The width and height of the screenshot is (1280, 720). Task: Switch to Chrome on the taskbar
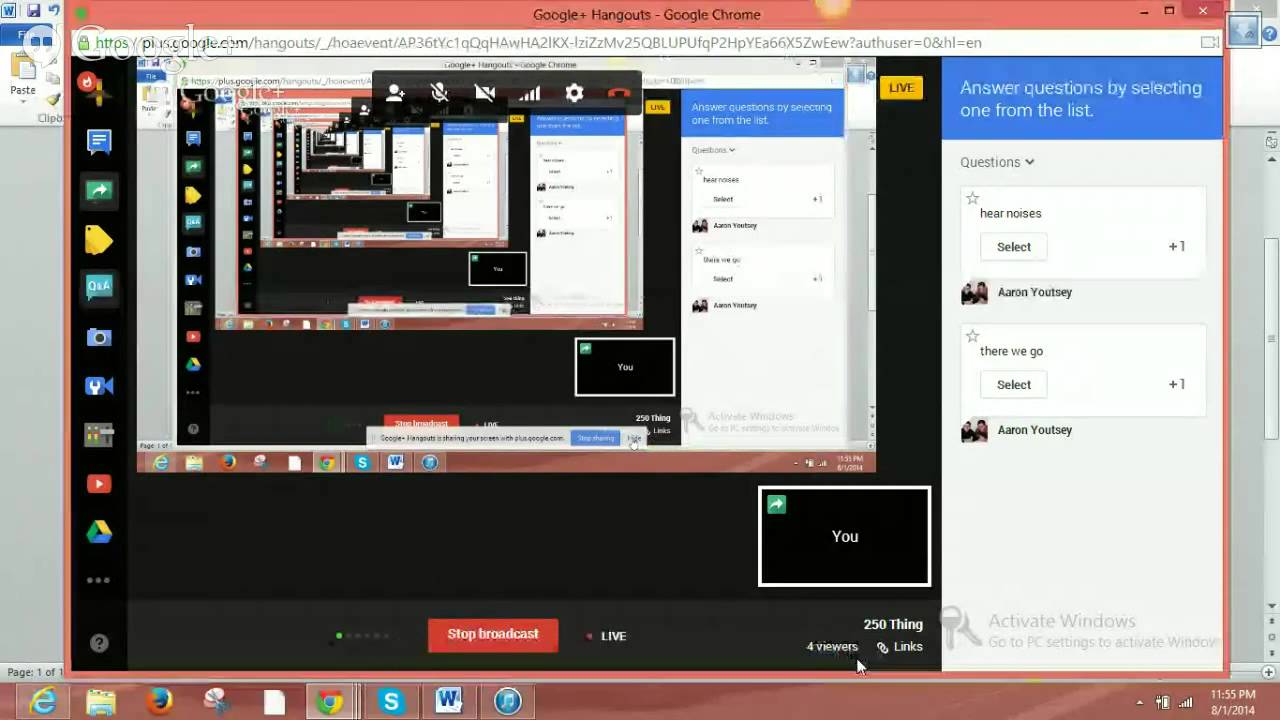(331, 702)
